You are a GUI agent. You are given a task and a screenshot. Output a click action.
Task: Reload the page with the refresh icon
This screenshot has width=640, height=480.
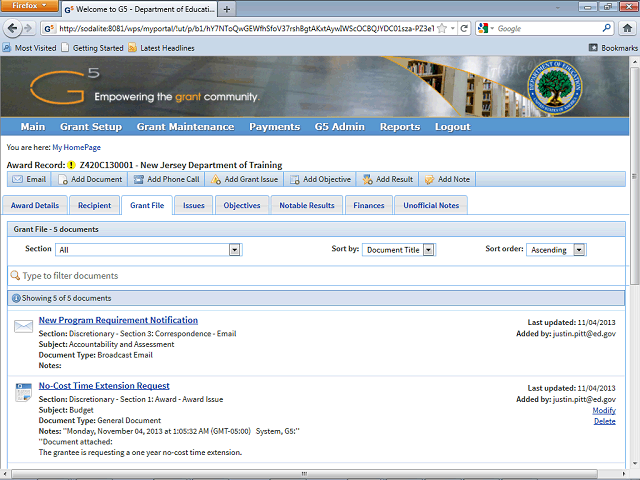click(464, 28)
